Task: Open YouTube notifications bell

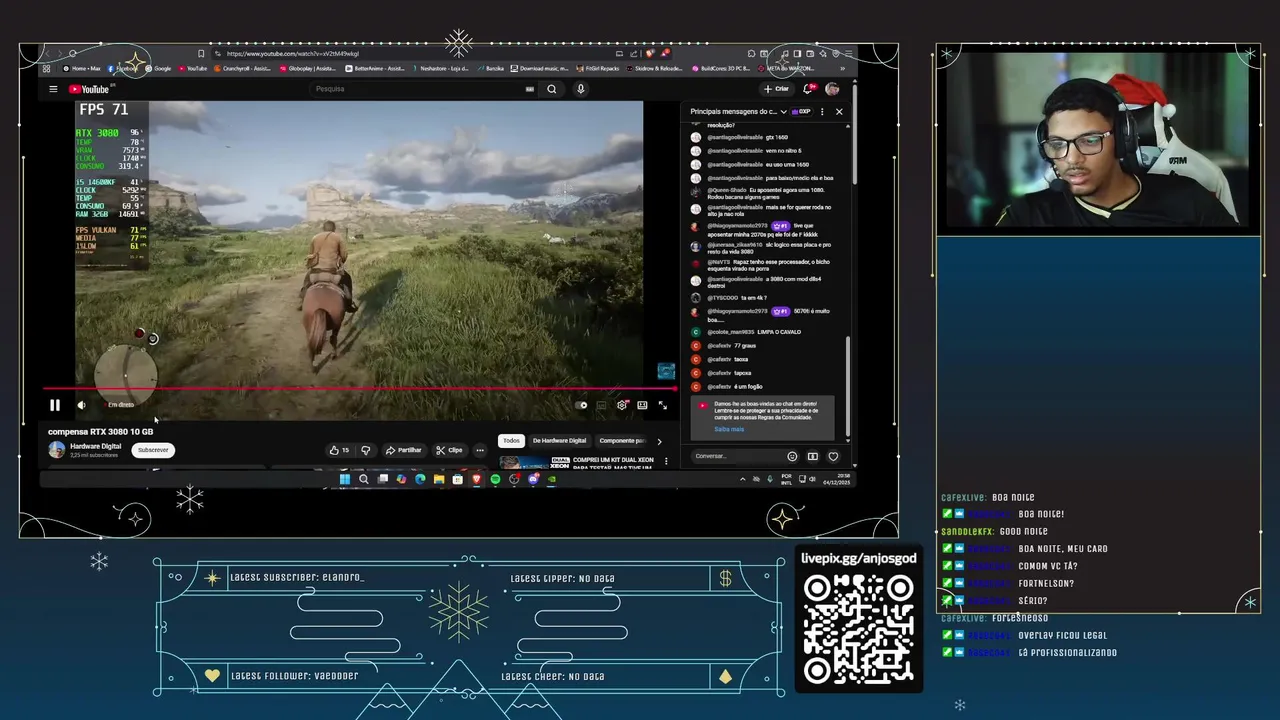Action: click(808, 89)
